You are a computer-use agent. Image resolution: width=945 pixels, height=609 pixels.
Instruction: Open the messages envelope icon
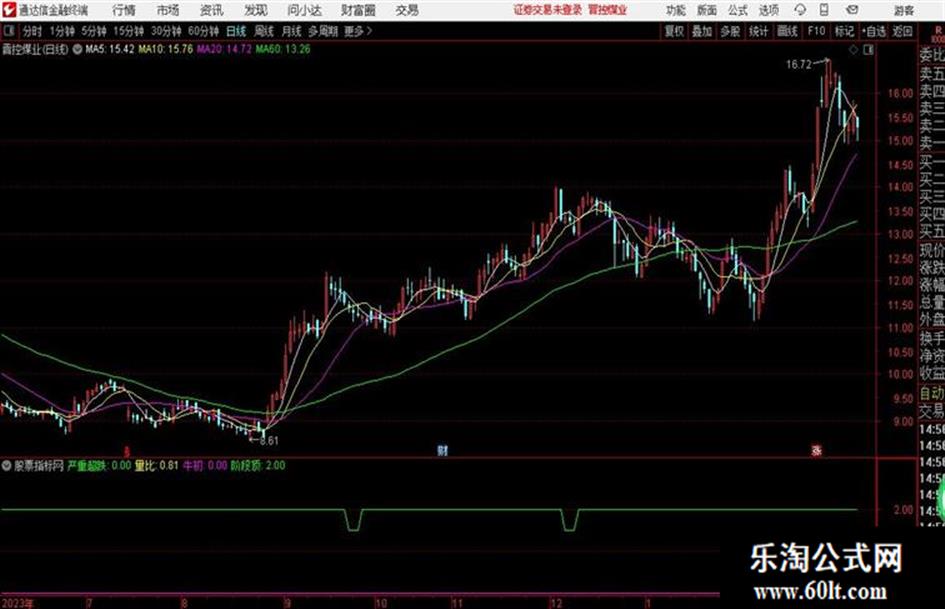pos(852,10)
